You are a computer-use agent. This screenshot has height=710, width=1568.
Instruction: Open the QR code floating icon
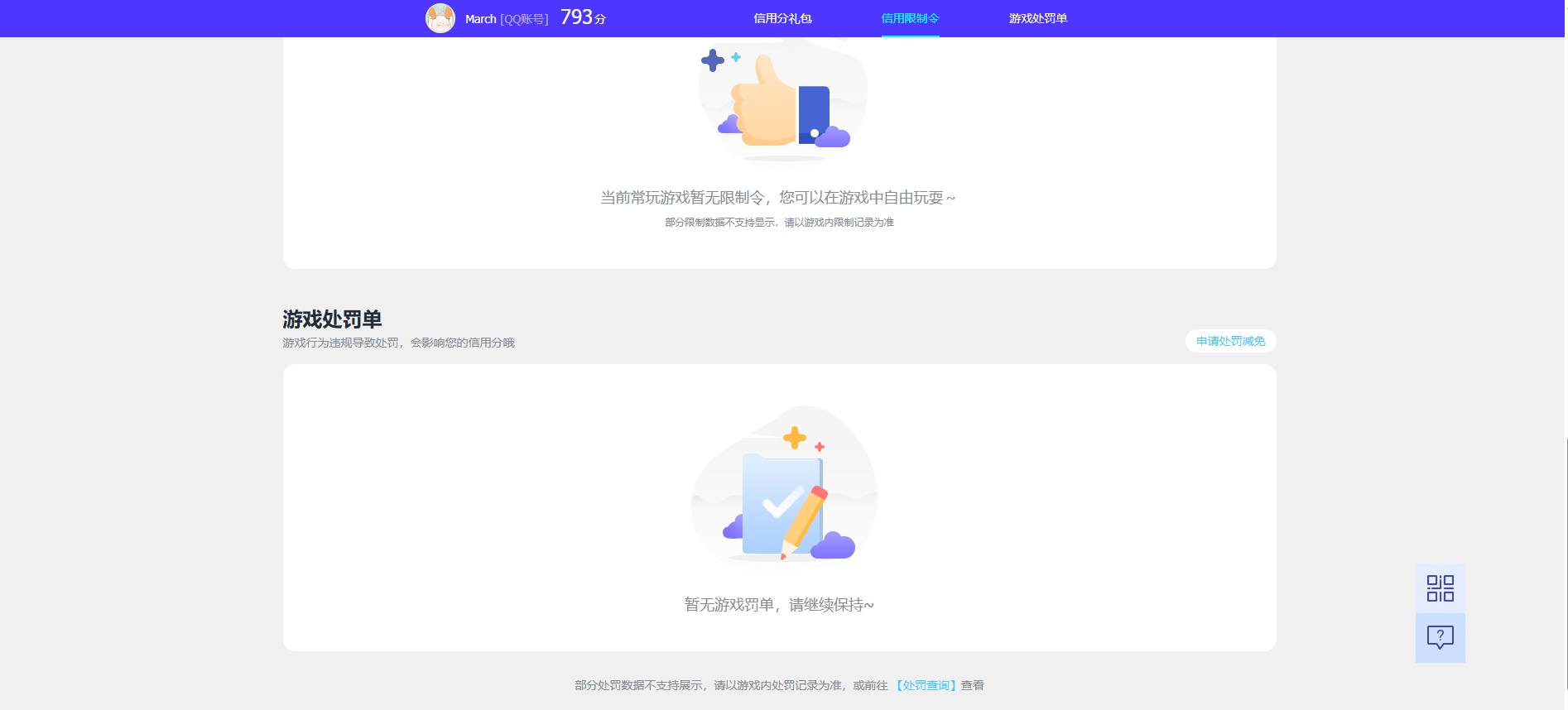[1440, 588]
